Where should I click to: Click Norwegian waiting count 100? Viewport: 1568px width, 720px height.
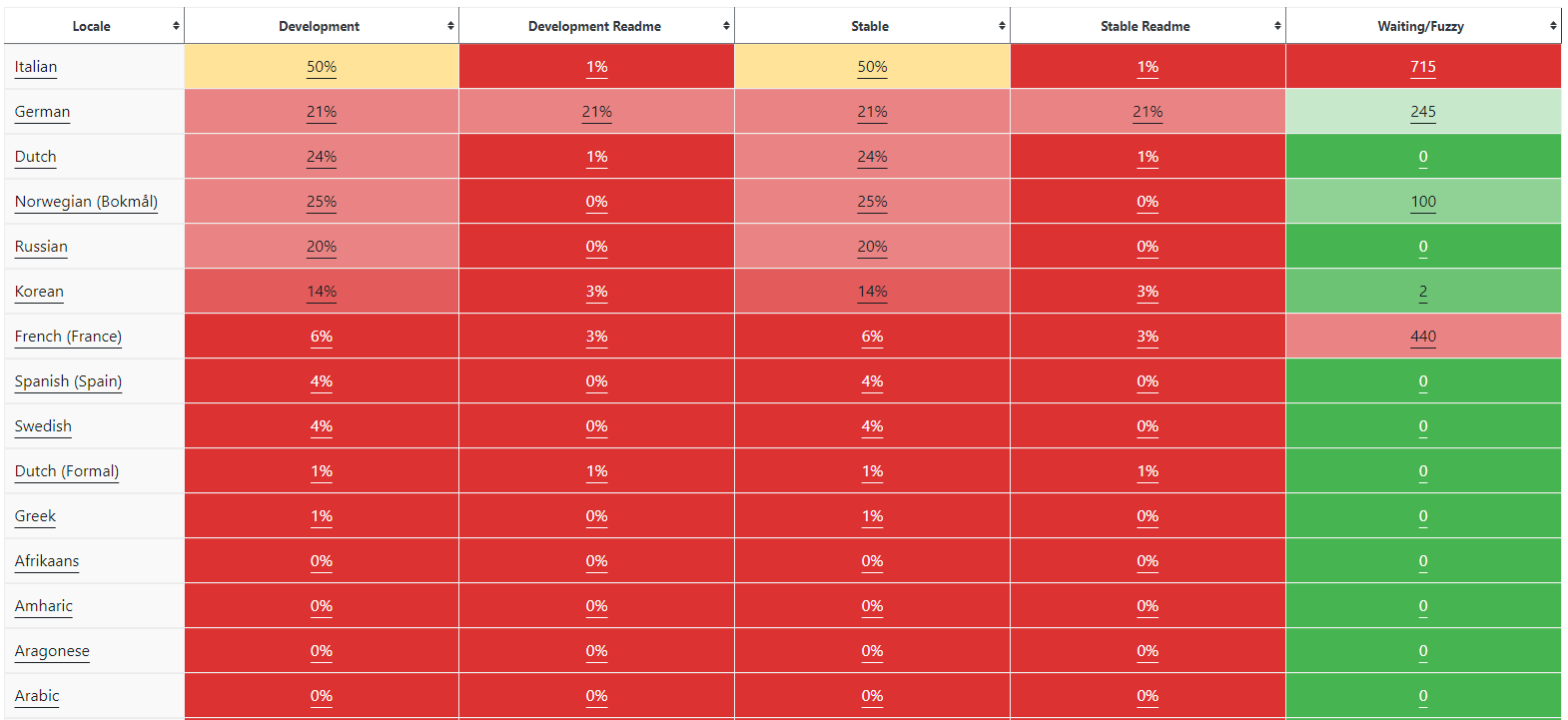click(x=1423, y=202)
